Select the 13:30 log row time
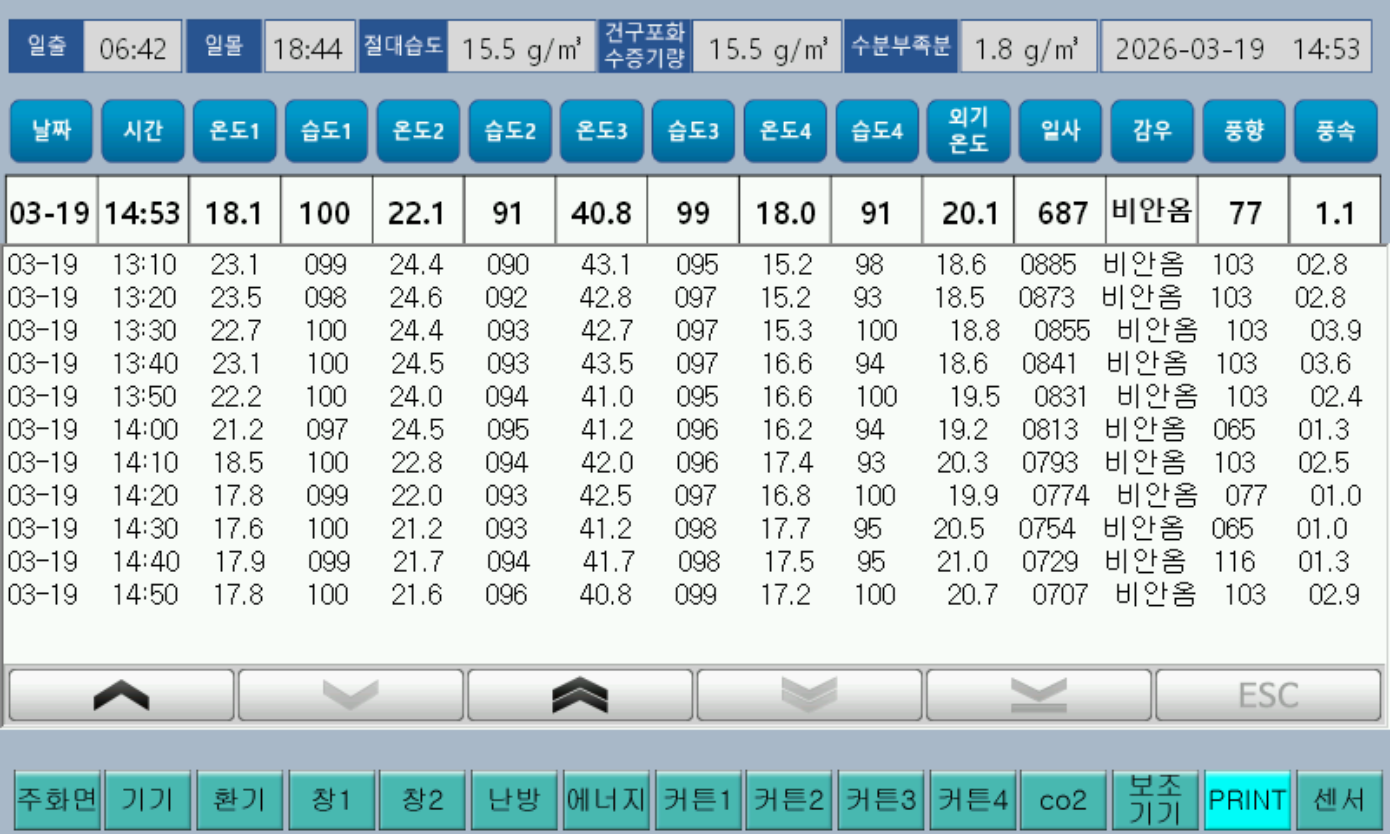 pos(145,331)
